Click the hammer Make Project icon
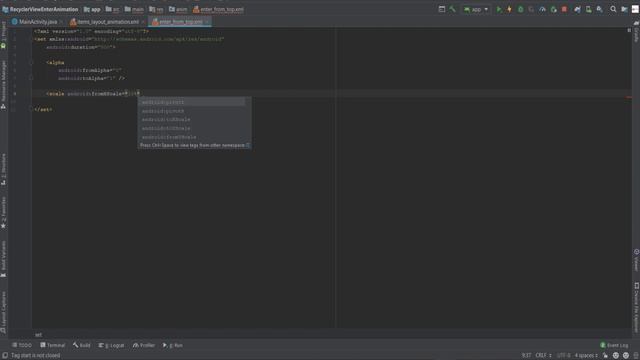 [452, 9]
